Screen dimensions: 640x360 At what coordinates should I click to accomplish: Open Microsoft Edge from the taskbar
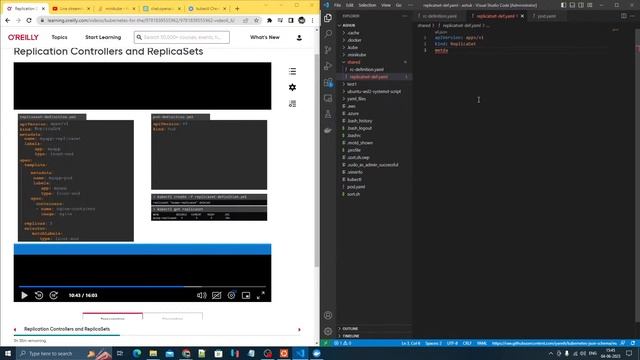[137, 353]
